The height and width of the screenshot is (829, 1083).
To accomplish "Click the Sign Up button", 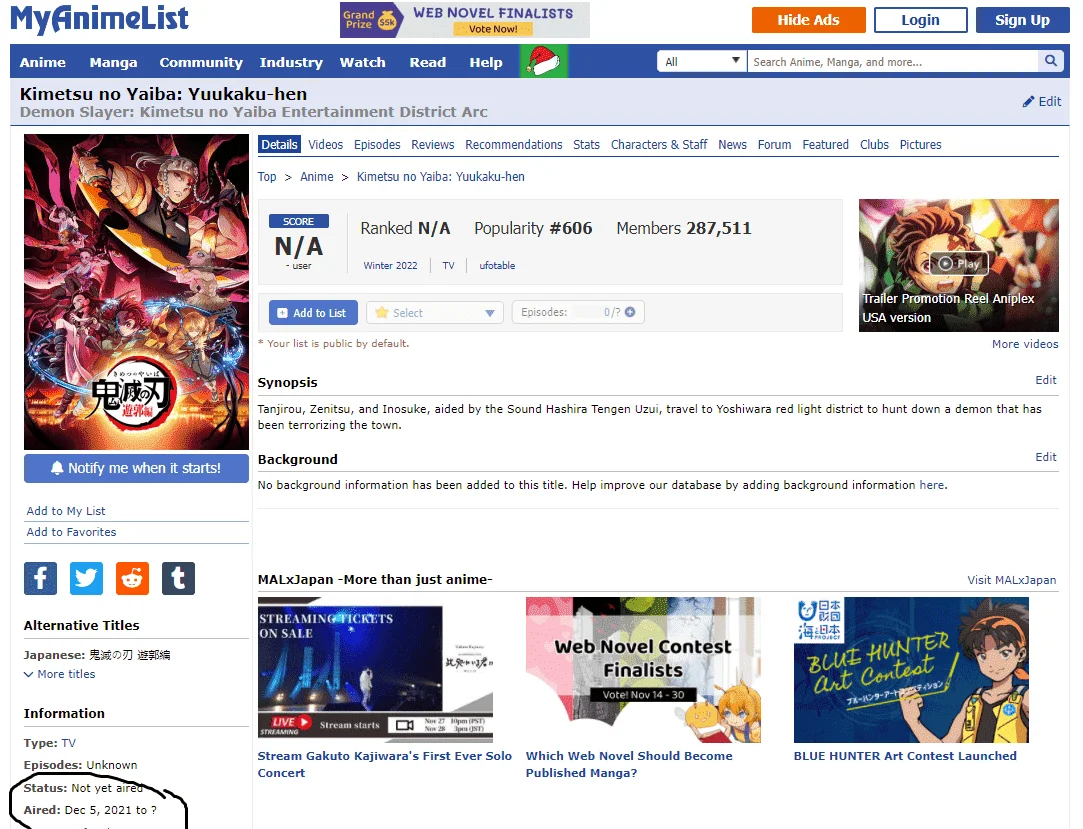I will 1022,20.
